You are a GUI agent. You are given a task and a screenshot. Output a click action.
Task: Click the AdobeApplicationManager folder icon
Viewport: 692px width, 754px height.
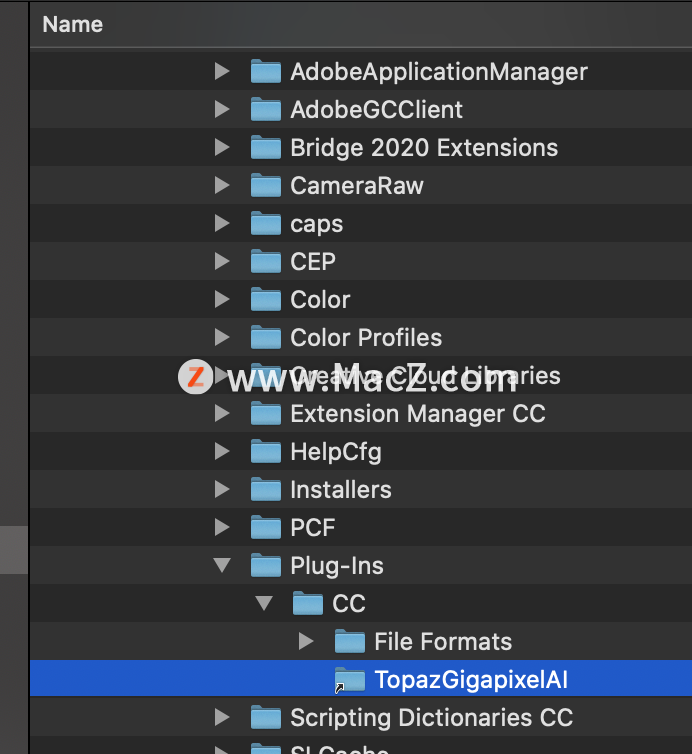click(x=266, y=71)
